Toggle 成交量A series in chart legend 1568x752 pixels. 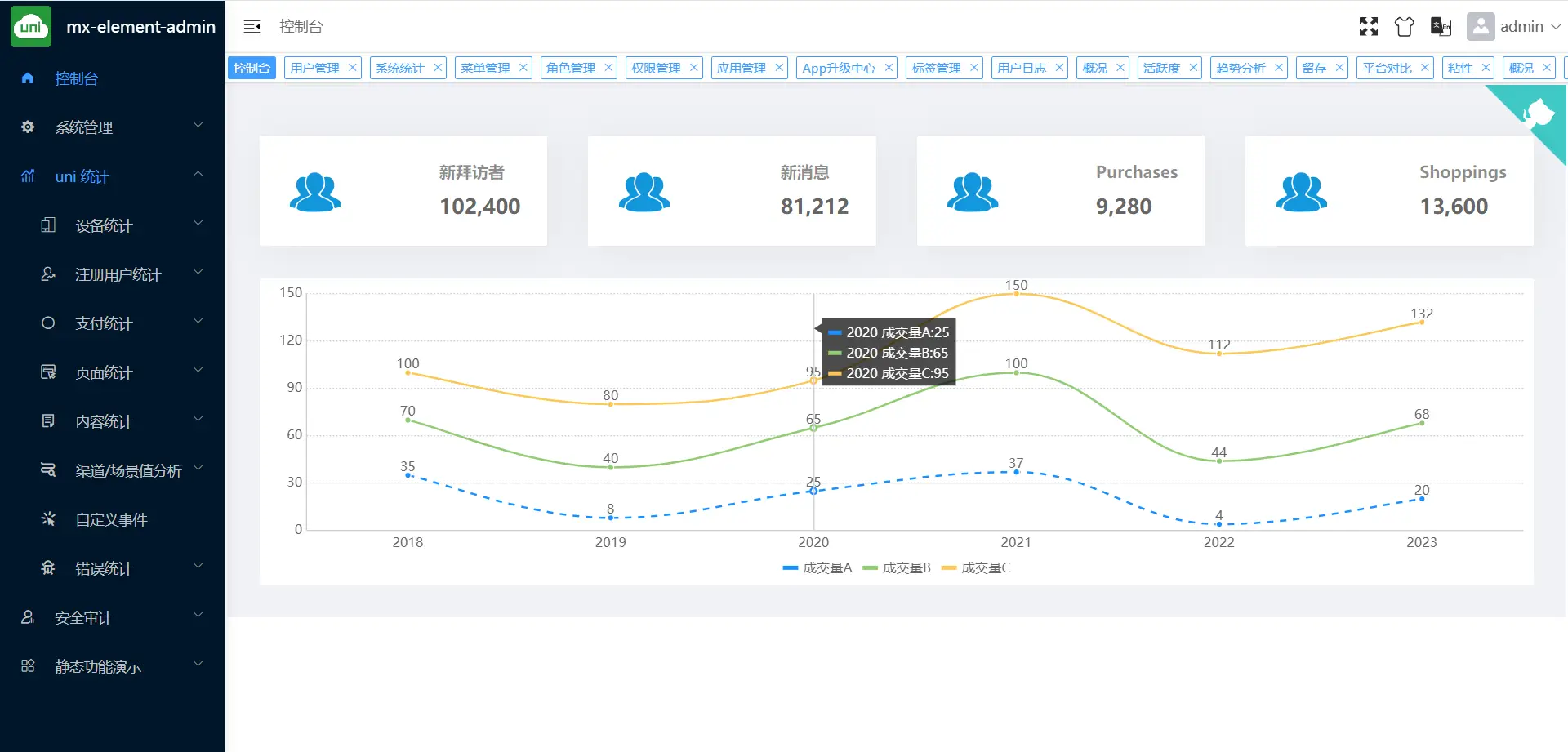pos(817,568)
